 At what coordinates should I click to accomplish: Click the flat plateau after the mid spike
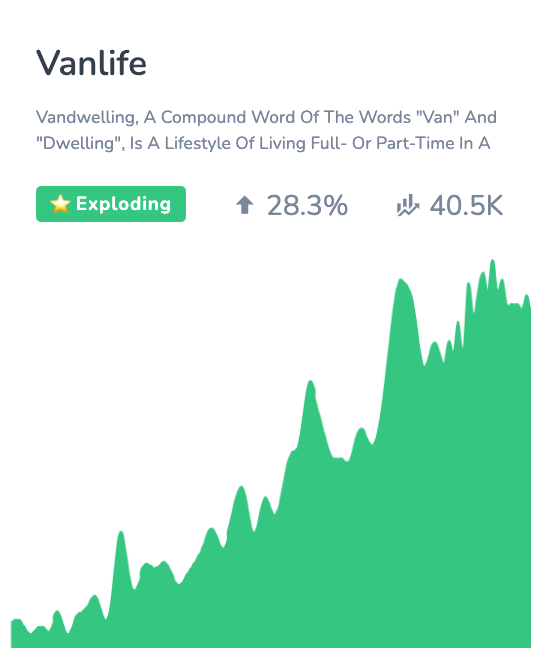(x=339, y=458)
